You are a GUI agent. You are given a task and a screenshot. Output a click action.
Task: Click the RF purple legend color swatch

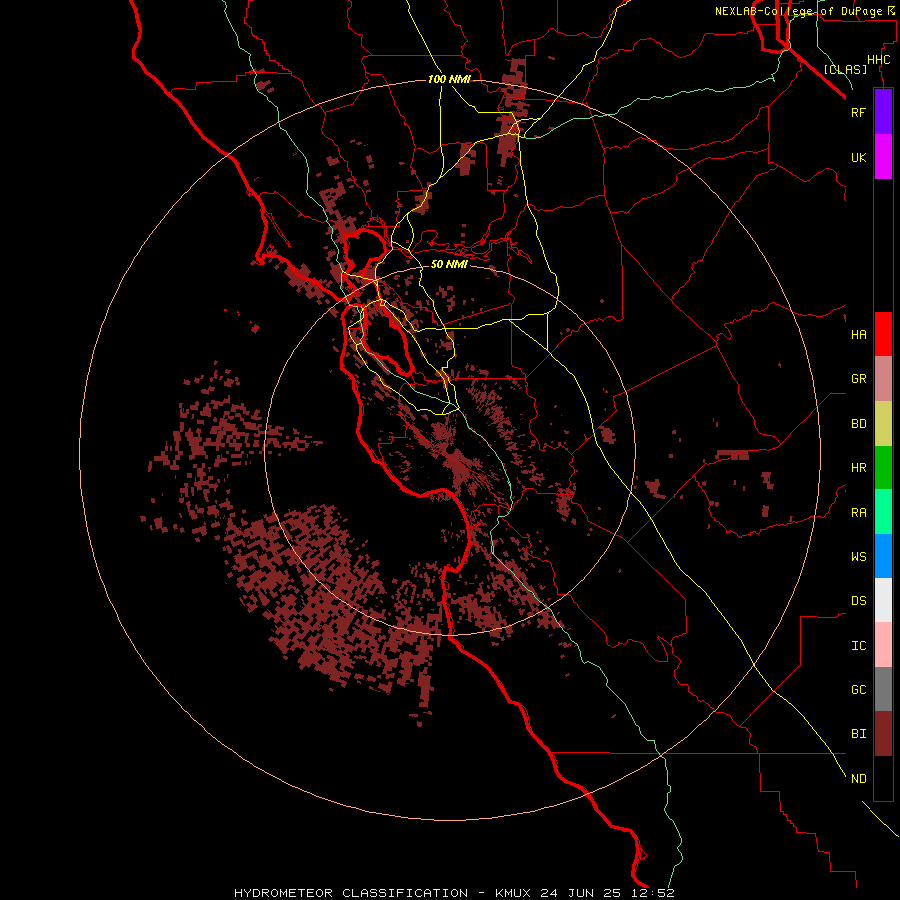point(883,112)
